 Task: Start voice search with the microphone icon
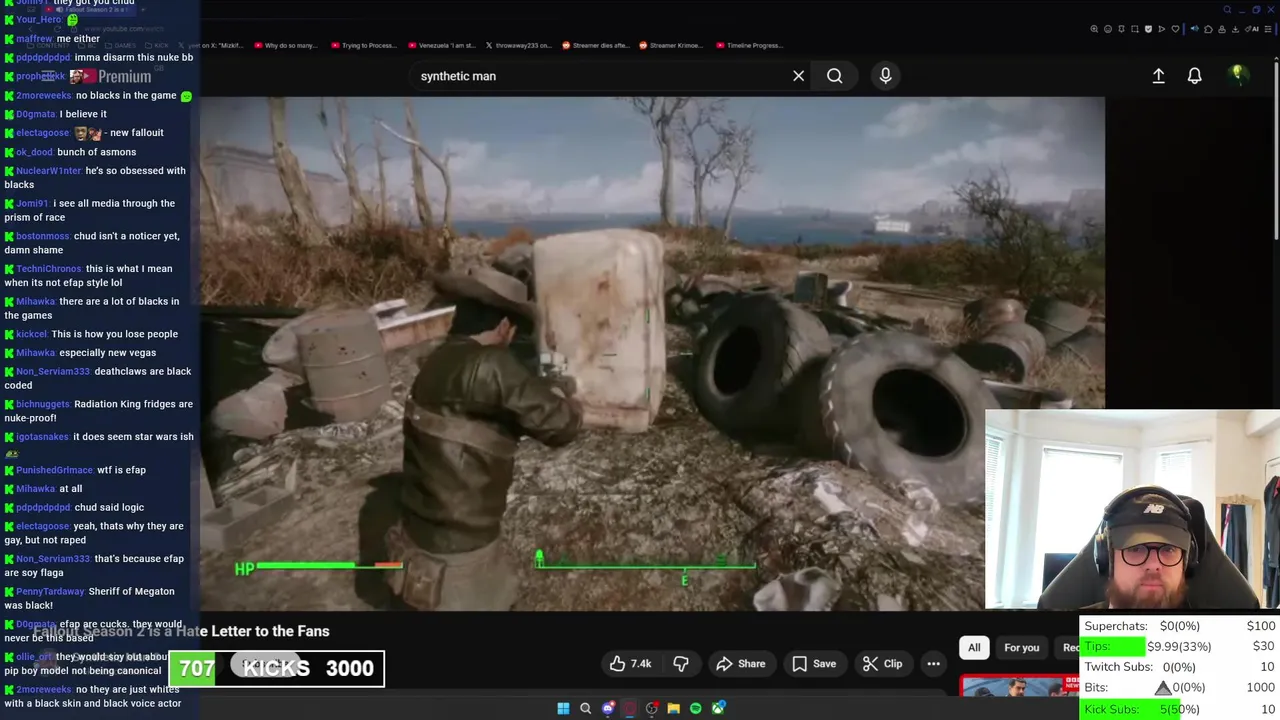click(885, 76)
